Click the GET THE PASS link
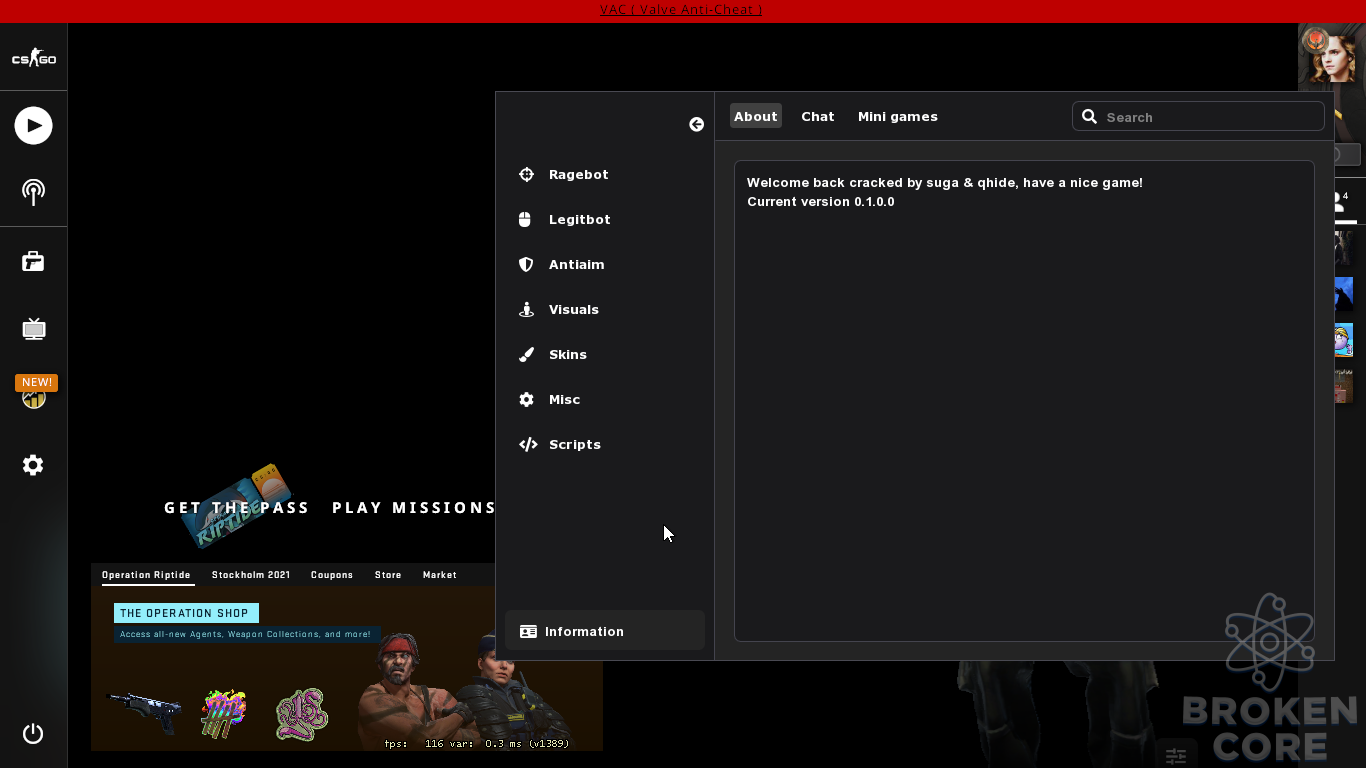 (x=237, y=508)
